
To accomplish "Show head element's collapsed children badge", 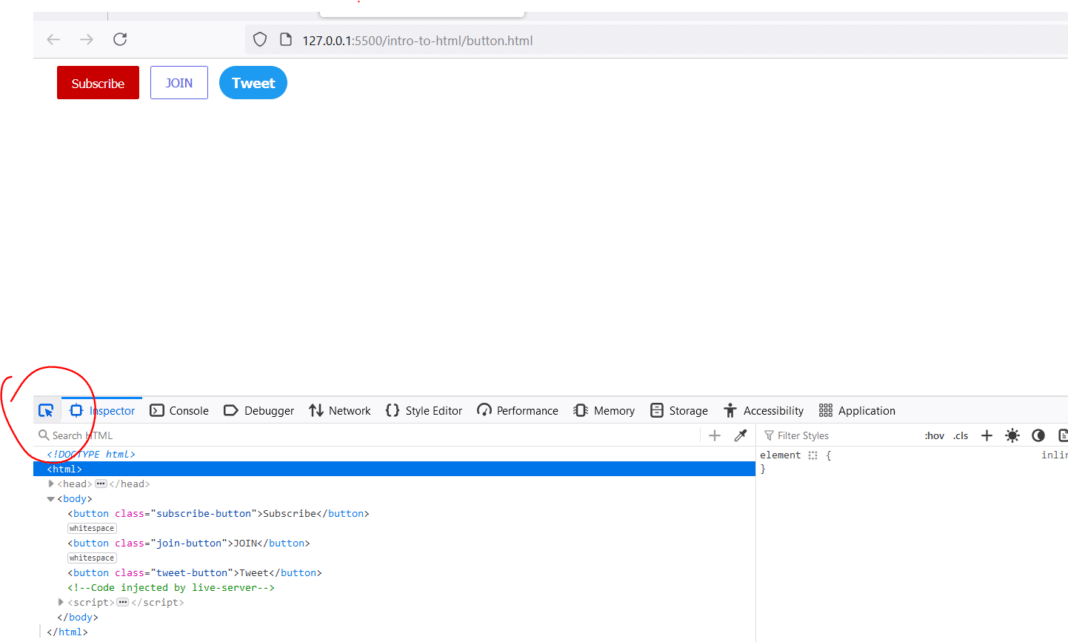I will [x=101, y=484].
